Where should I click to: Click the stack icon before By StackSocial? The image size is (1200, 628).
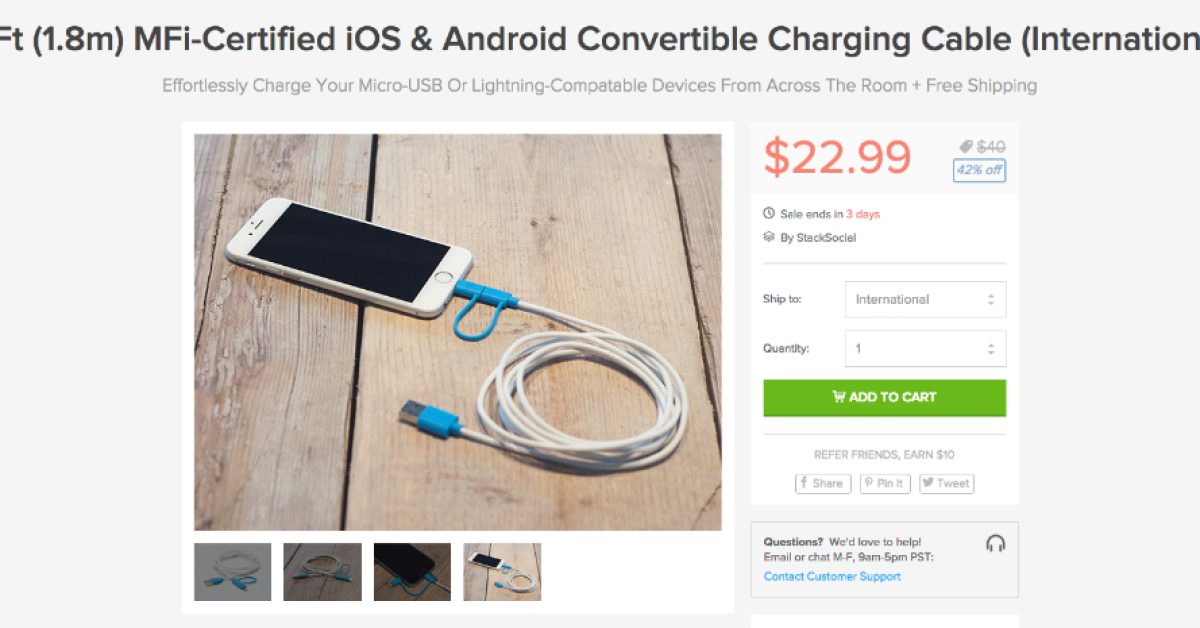769,238
